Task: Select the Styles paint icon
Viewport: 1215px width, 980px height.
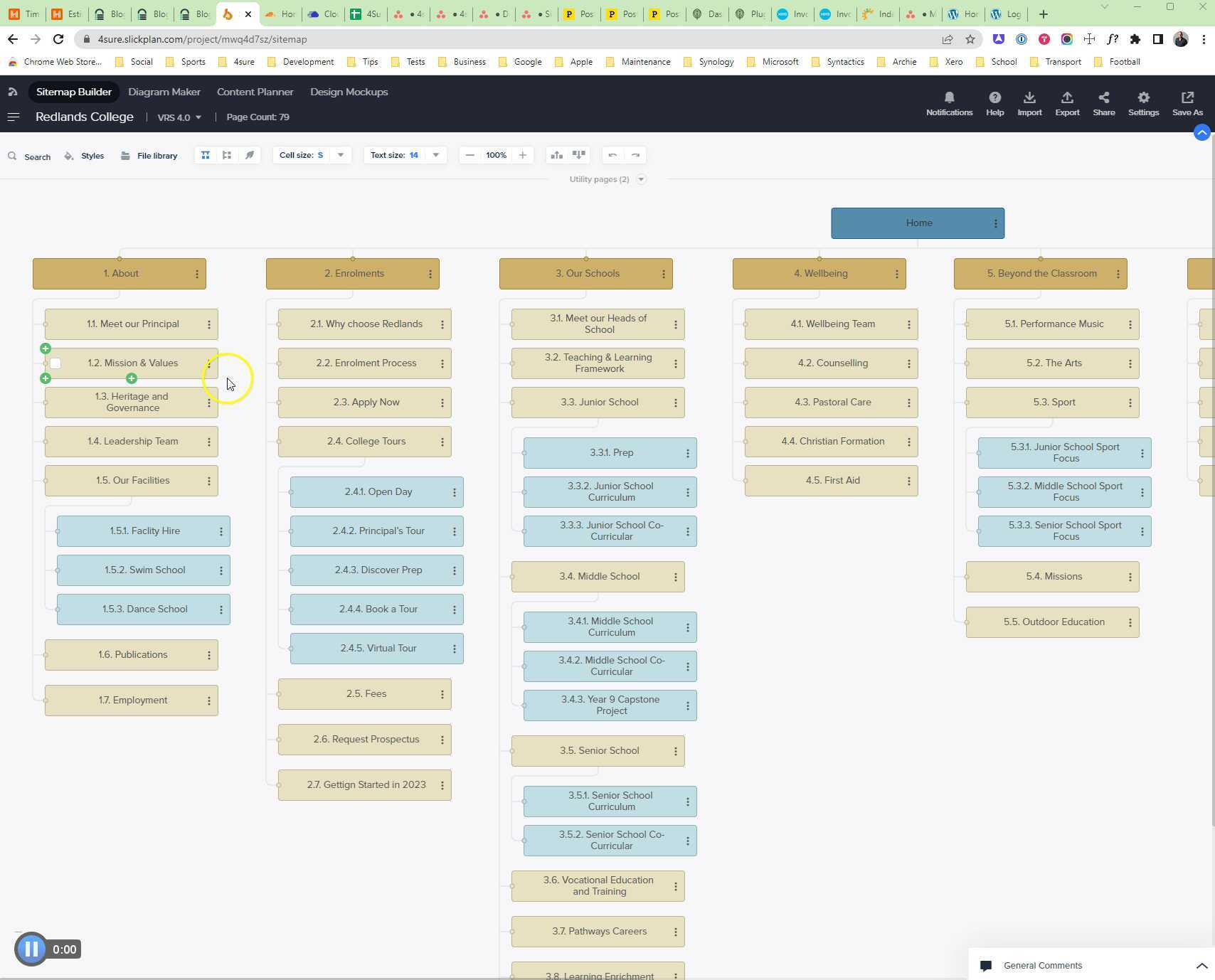Action: pyautogui.click(x=83, y=156)
